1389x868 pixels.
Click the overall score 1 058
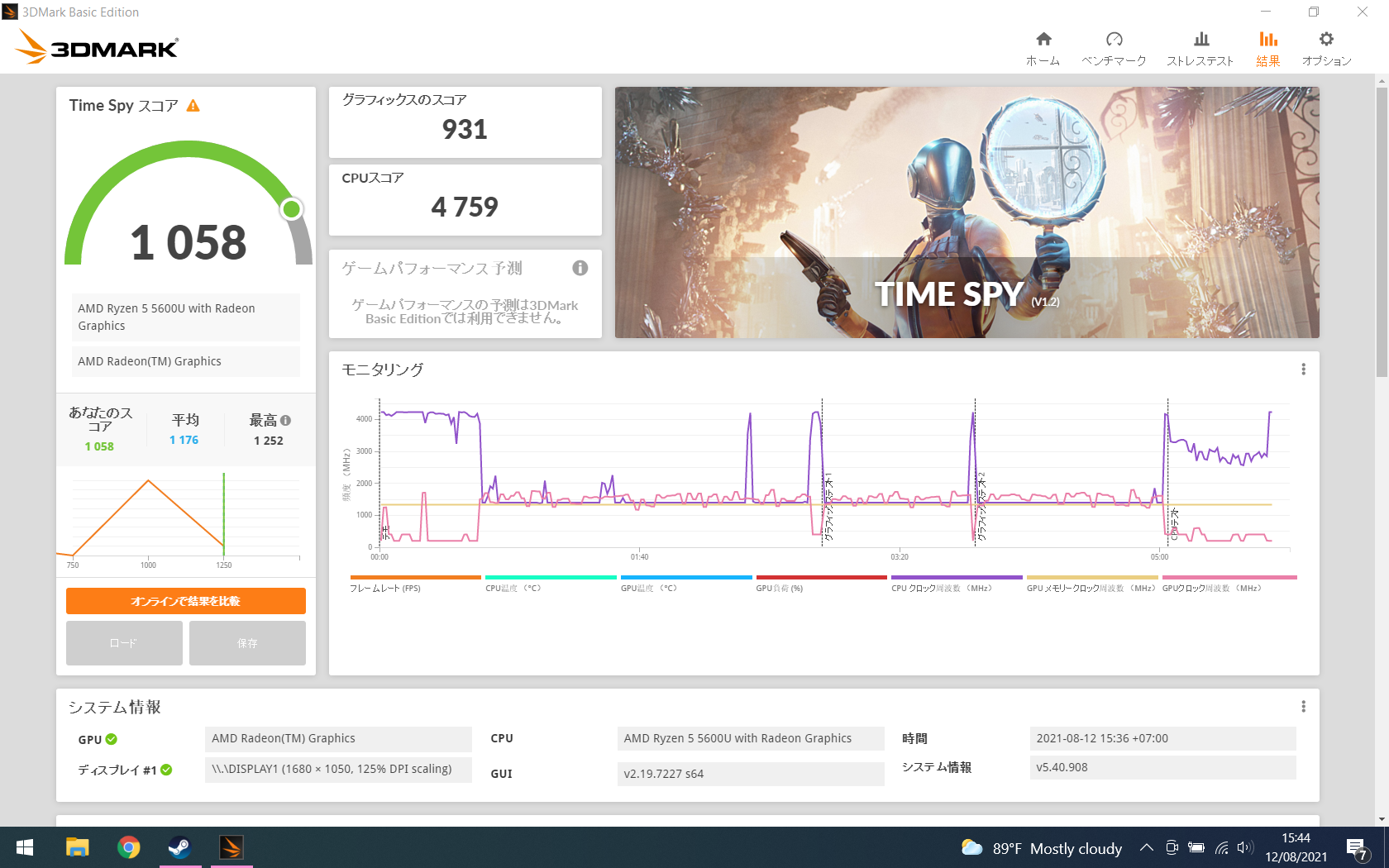point(189,242)
